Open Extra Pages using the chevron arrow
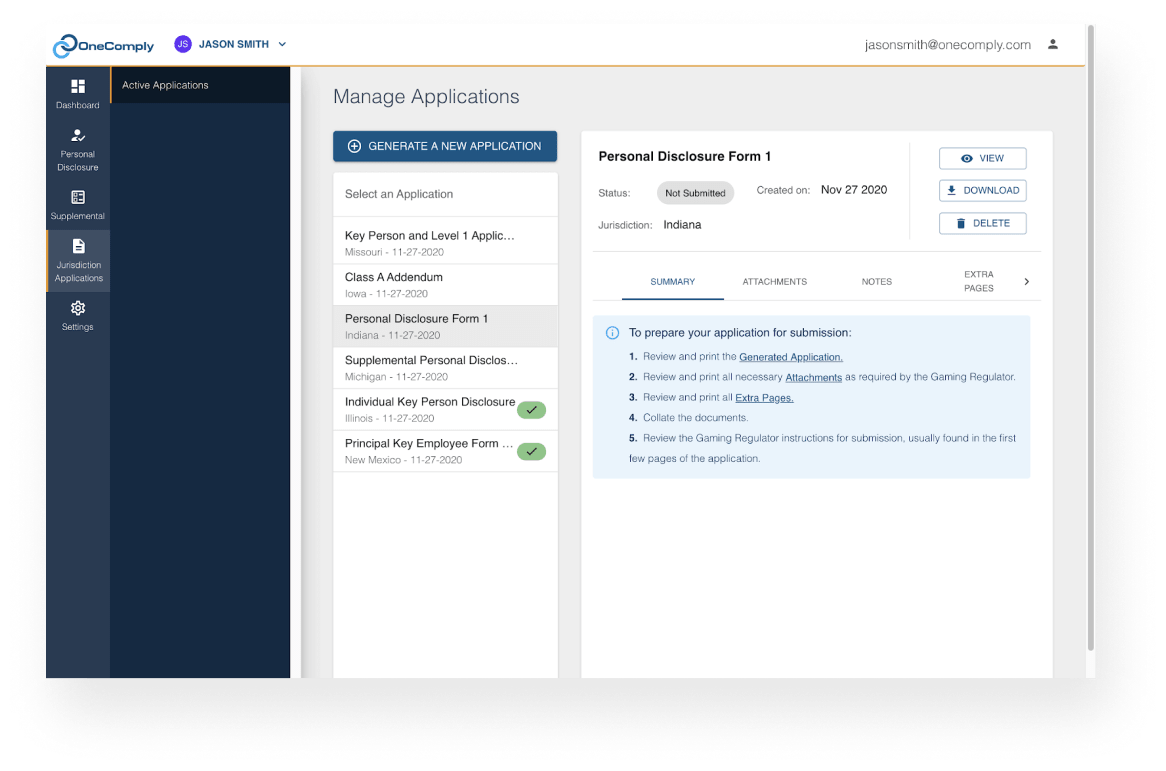Viewport: 1166px width, 771px height. coord(1026,281)
